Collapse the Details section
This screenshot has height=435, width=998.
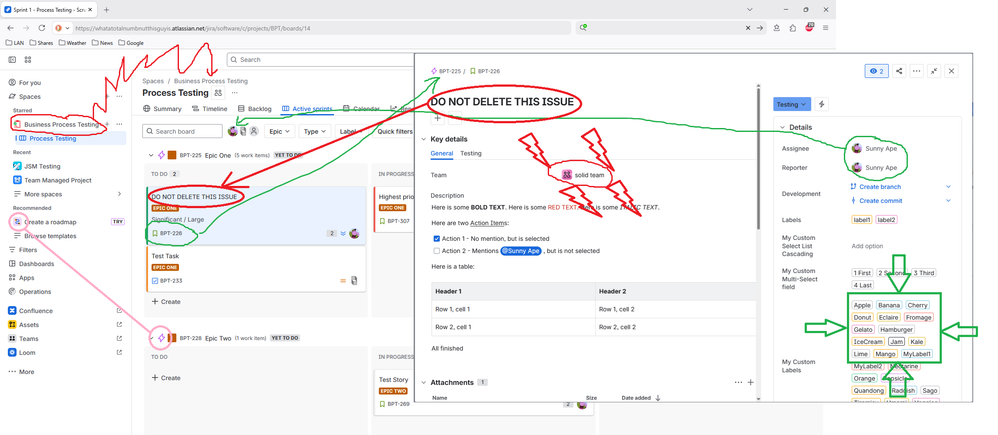783,127
